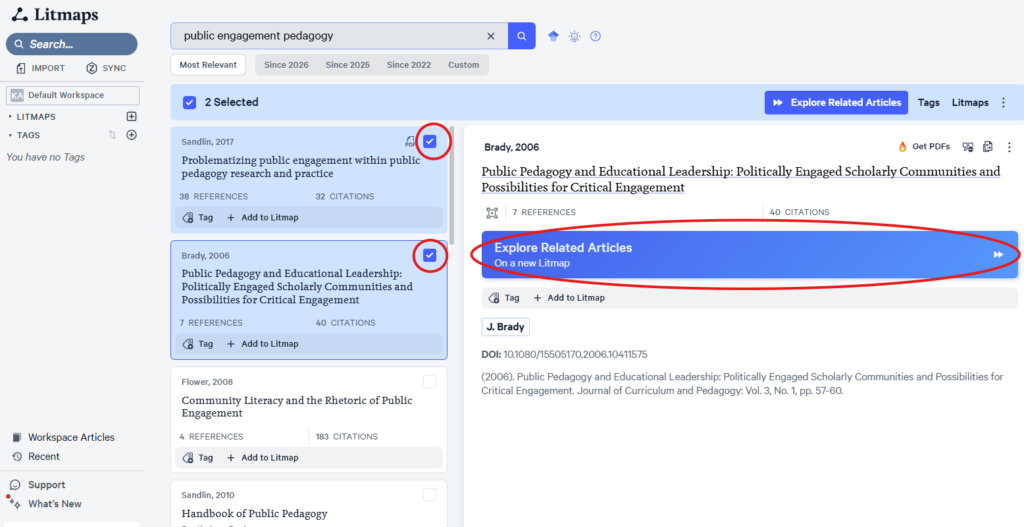Screen dimensions: 1024x527
Task: View 40 CITATIONS in detail panel
Action: pyautogui.click(x=799, y=212)
